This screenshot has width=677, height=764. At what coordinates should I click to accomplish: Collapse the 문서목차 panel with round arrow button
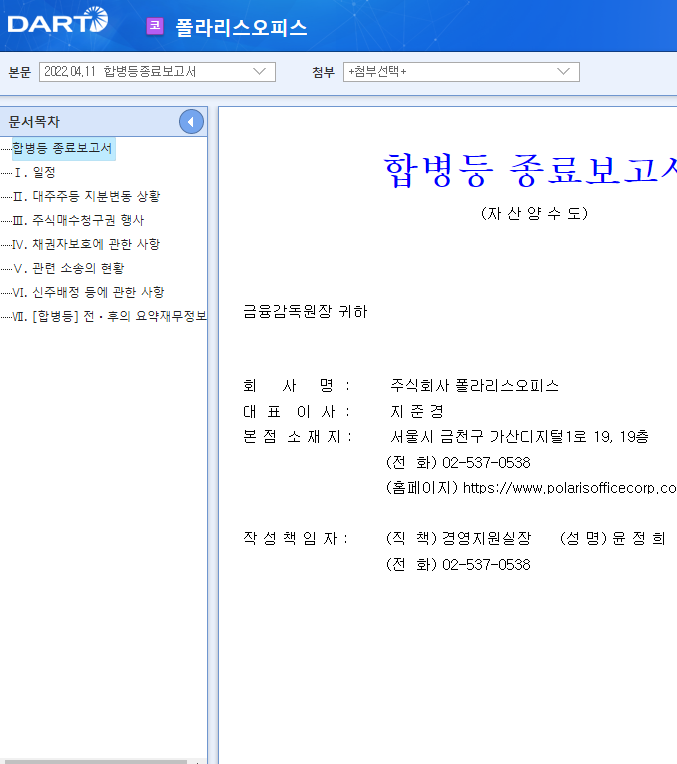[x=191, y=122]
